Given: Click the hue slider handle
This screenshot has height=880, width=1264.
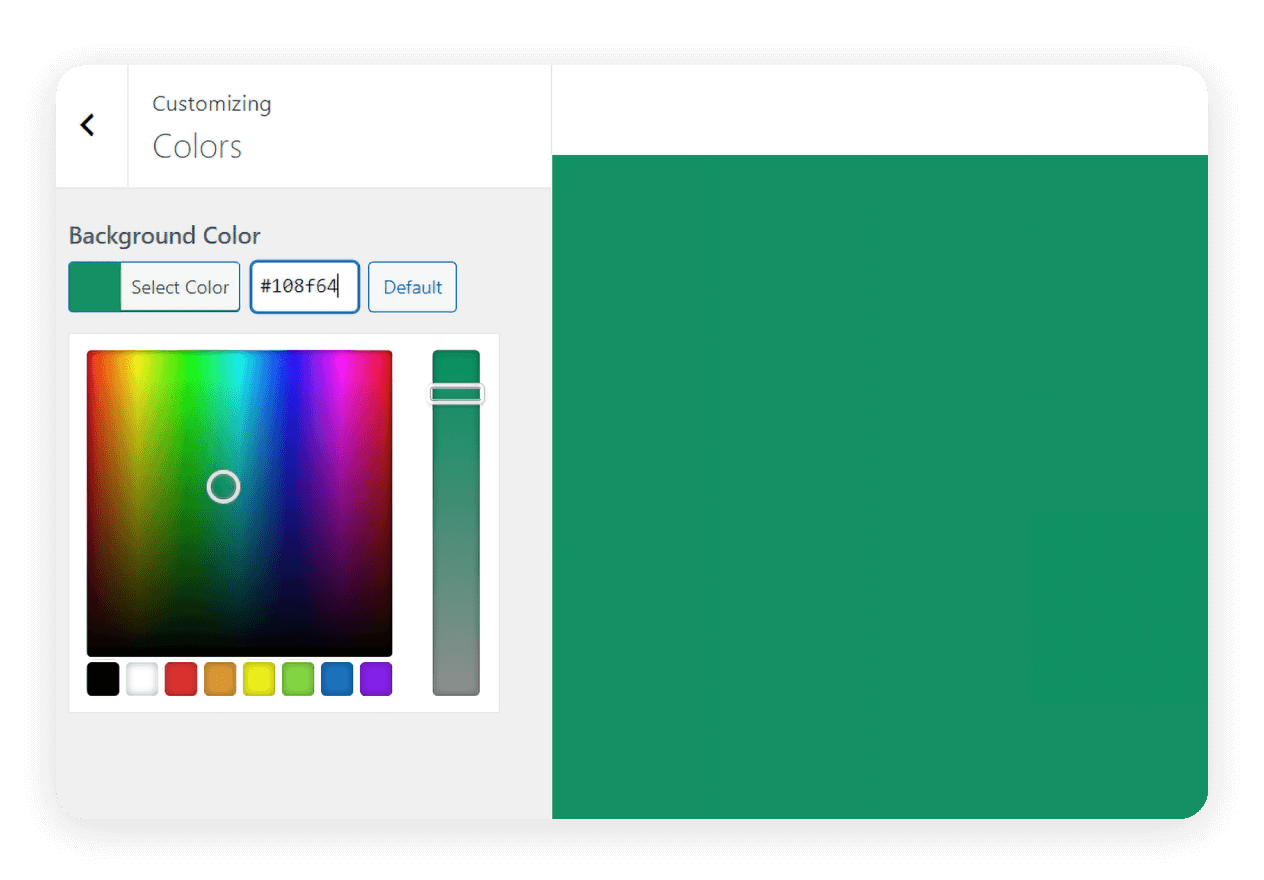Looking at the screenshot, I should click(x=457, y=393).
